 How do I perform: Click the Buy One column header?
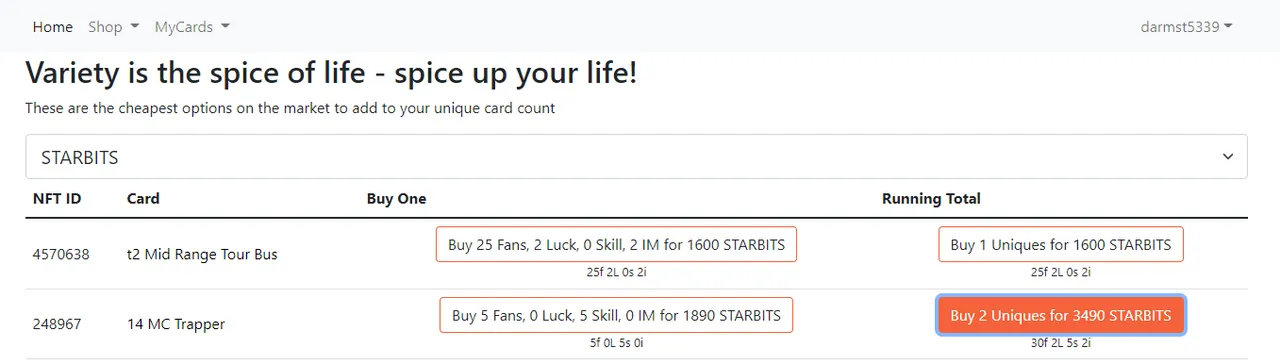point(397,198)
